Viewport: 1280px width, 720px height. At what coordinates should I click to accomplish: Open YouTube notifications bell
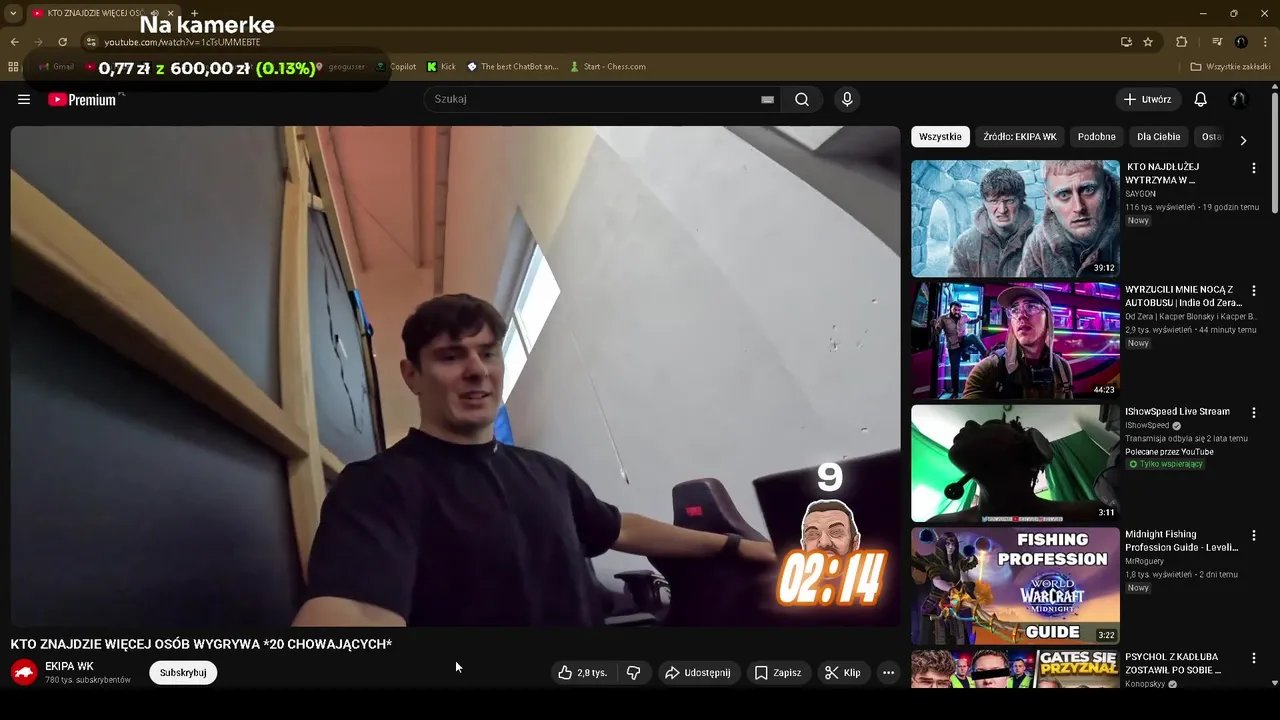(x=1200, y=99)
